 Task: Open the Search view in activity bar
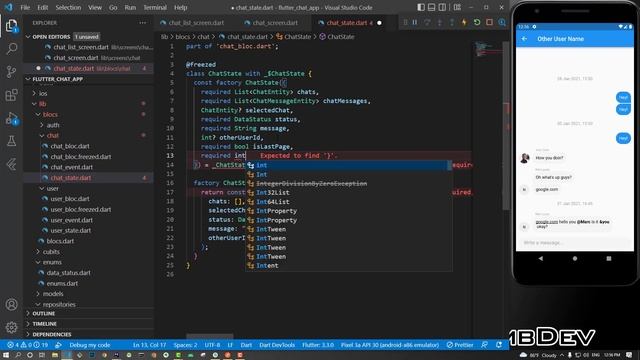pos(11,49)
